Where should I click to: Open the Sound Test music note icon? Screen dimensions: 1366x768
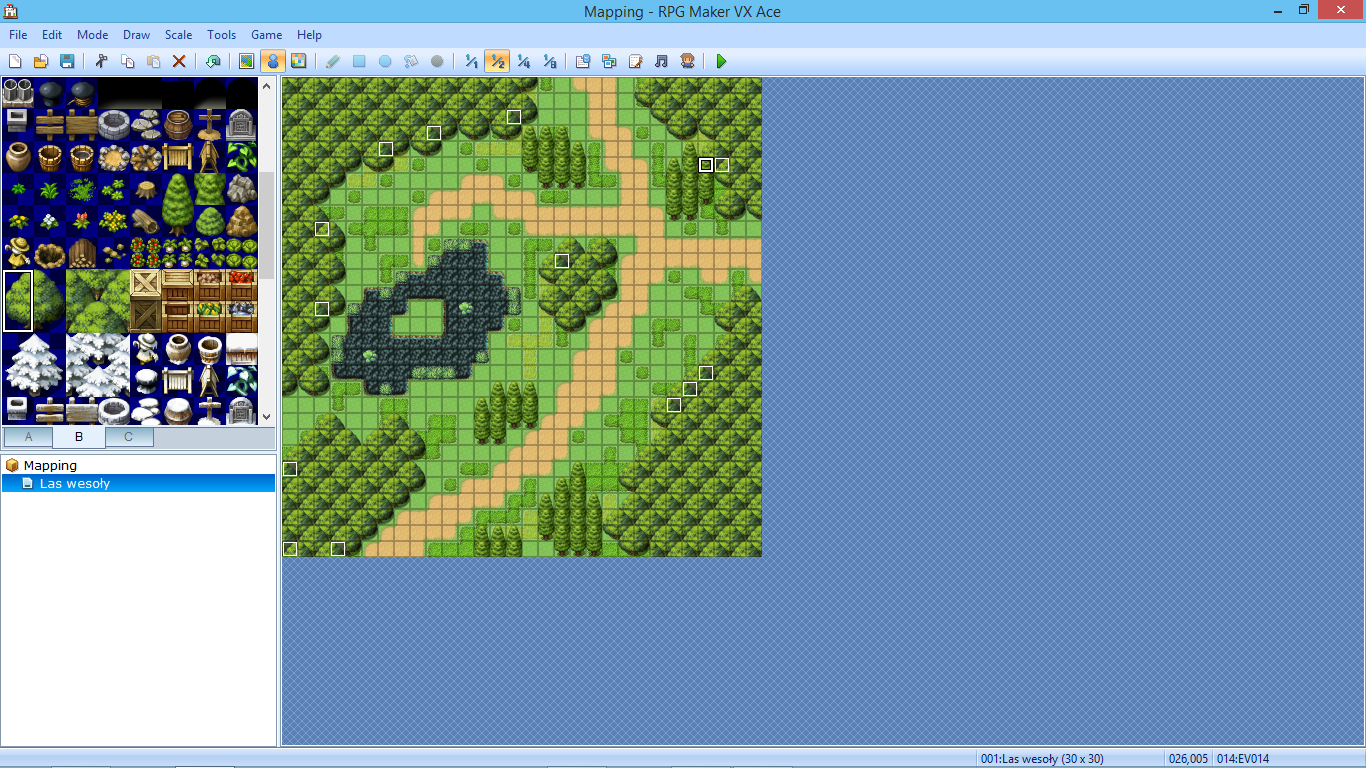(x=661, y=62)
